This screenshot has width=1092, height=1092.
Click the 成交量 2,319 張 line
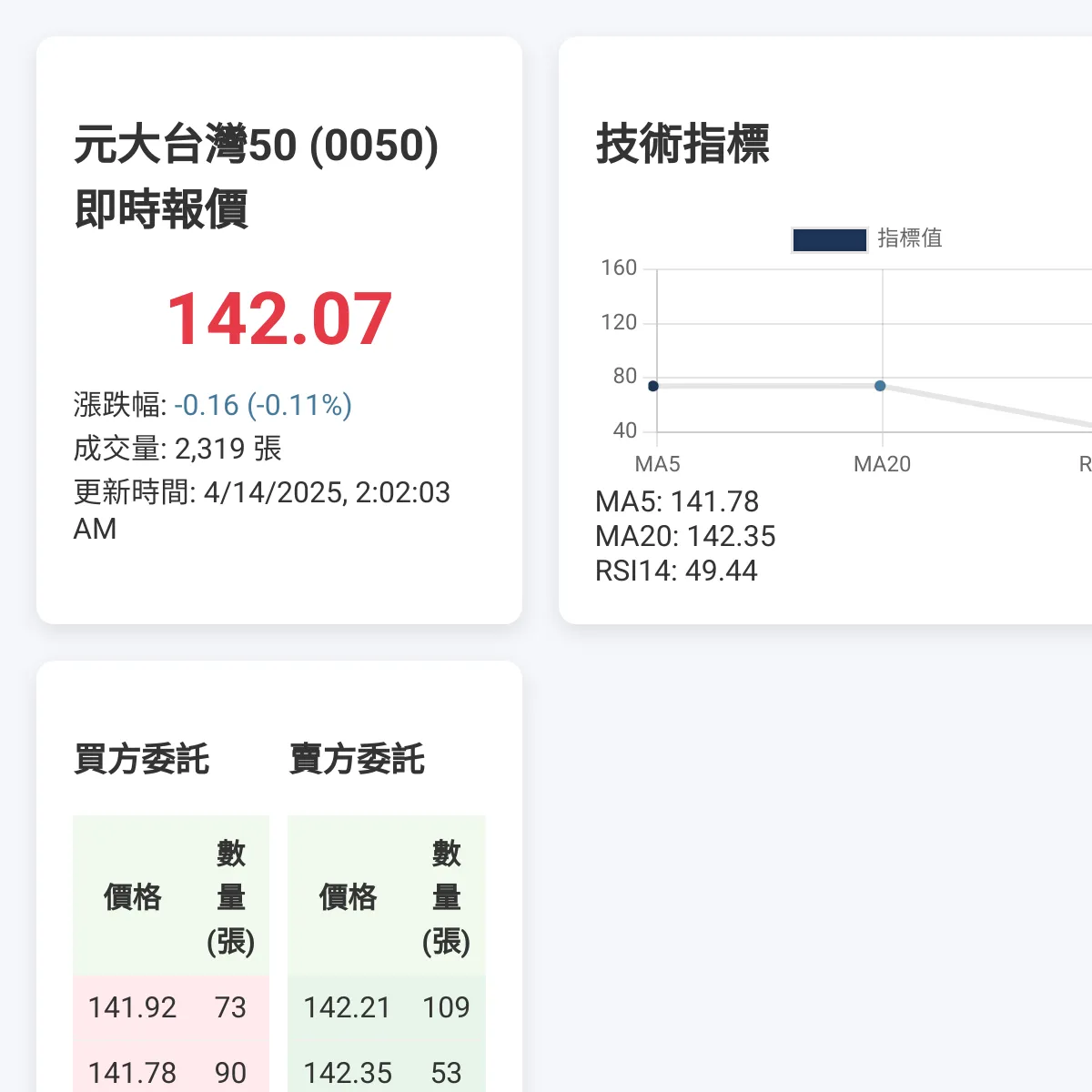(x=177, y=449)
